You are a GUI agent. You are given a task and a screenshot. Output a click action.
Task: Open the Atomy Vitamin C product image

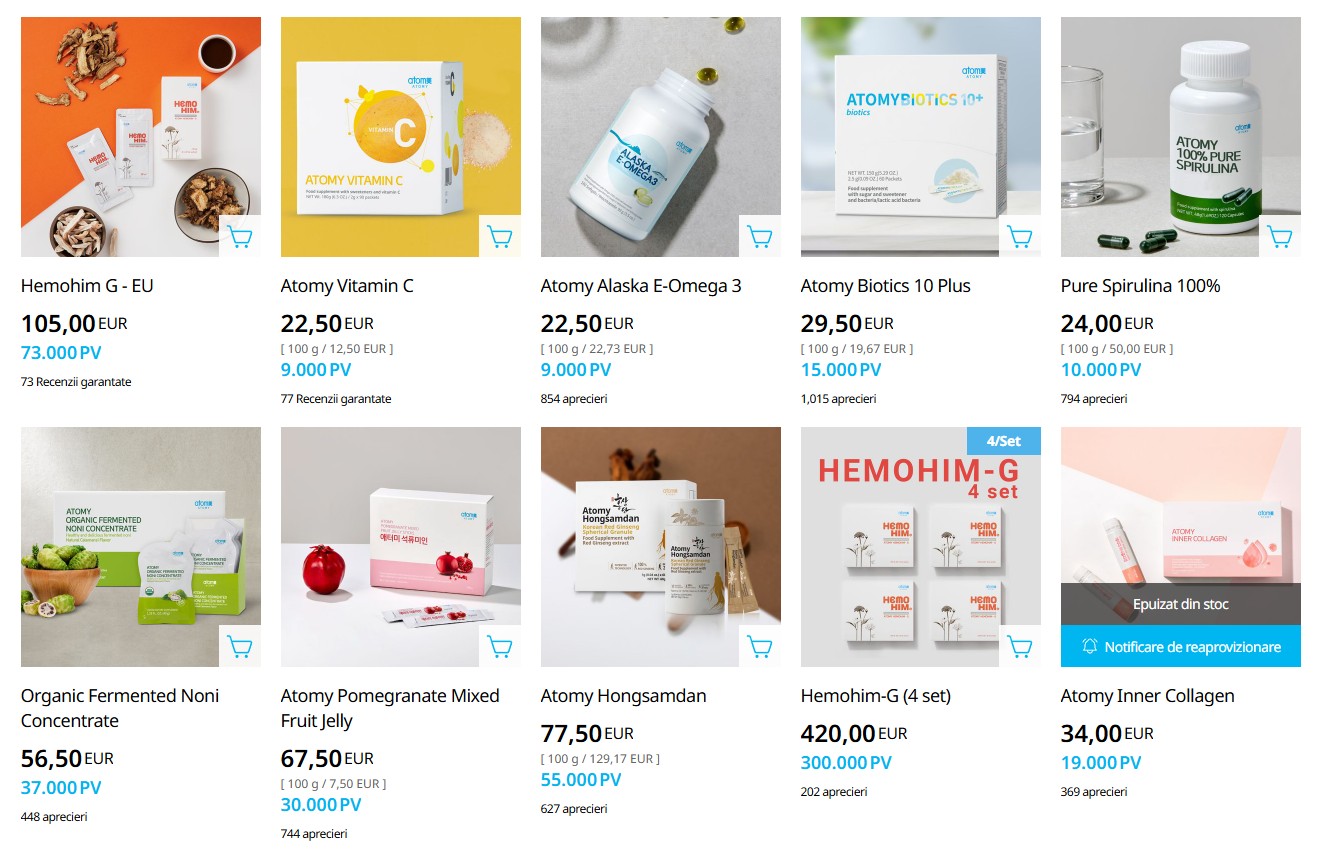401,137
